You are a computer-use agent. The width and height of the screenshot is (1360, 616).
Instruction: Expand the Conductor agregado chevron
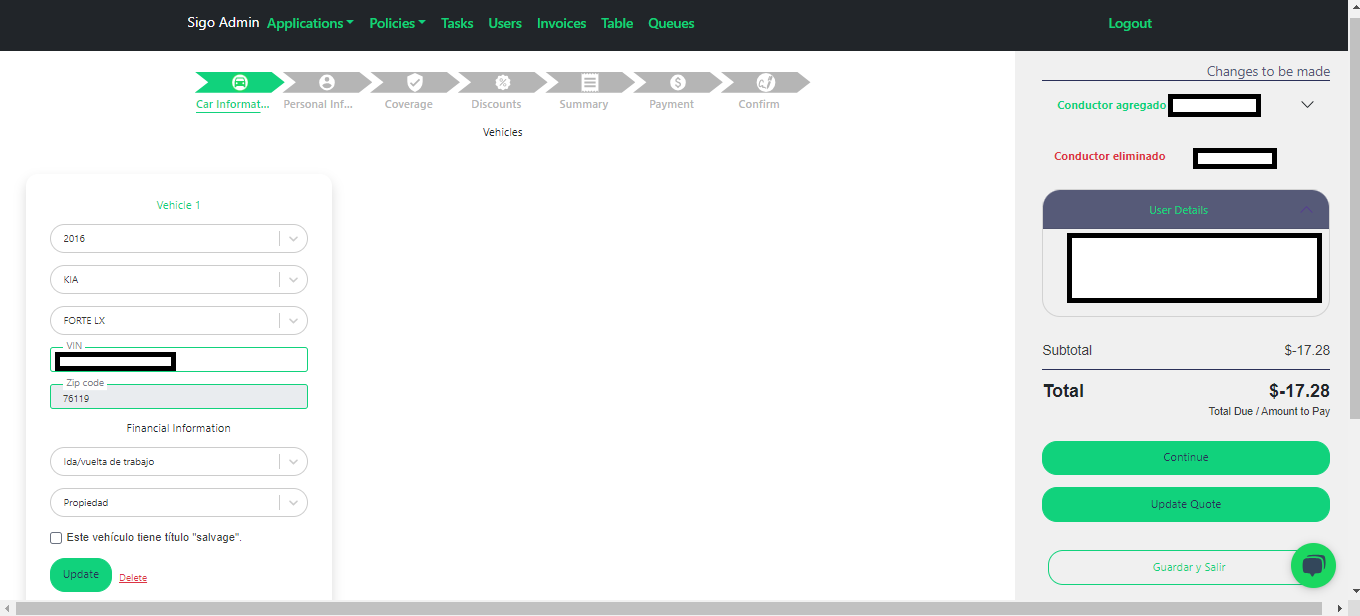[x=1307, y=105]
